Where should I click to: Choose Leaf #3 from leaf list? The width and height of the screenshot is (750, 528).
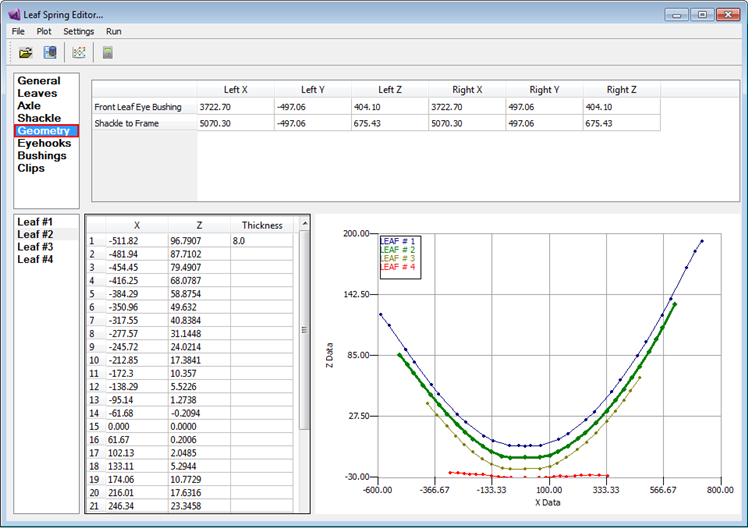[35, 247]
